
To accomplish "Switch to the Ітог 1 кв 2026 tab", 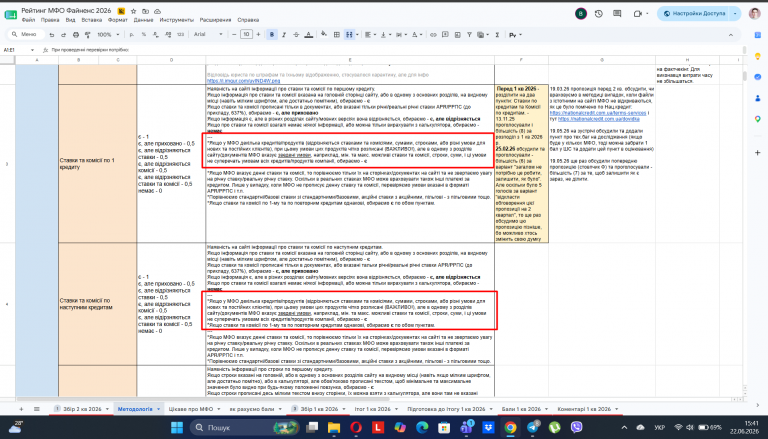I will pyautogui.click(x=372, y=409).
